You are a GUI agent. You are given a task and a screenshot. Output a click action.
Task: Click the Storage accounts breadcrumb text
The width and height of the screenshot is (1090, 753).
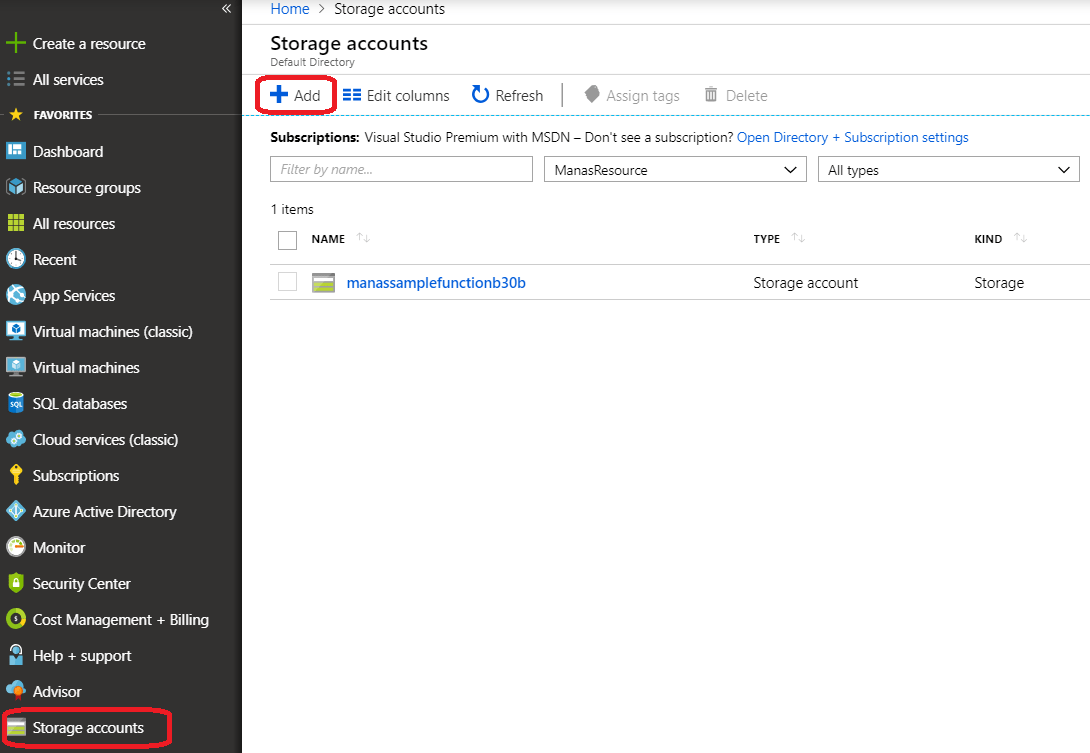389,9
